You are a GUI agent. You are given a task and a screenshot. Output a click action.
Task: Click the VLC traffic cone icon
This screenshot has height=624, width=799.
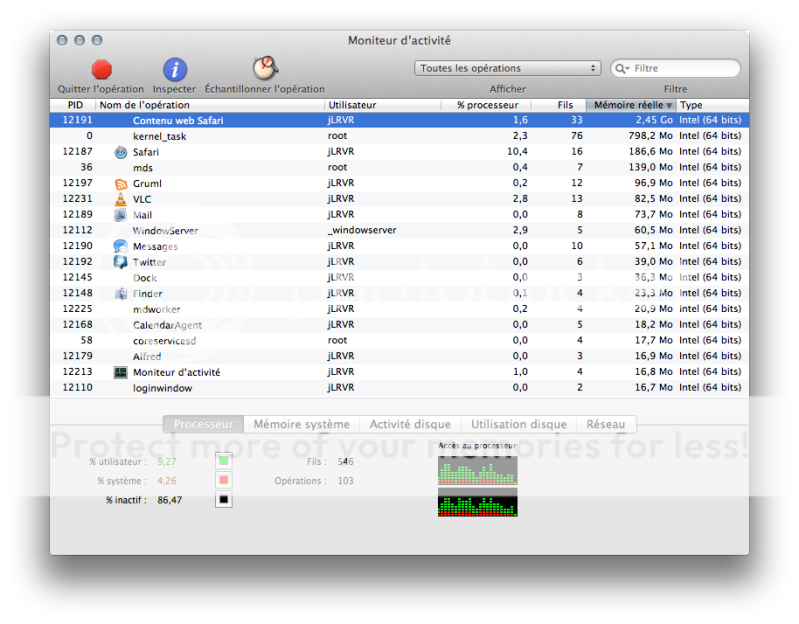[121, 199]
